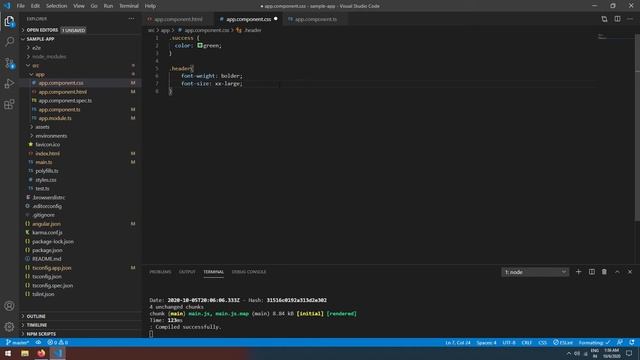Click .header breadcrumb item
This screenshot has width=640, height=360.
[x=249, y=30]
